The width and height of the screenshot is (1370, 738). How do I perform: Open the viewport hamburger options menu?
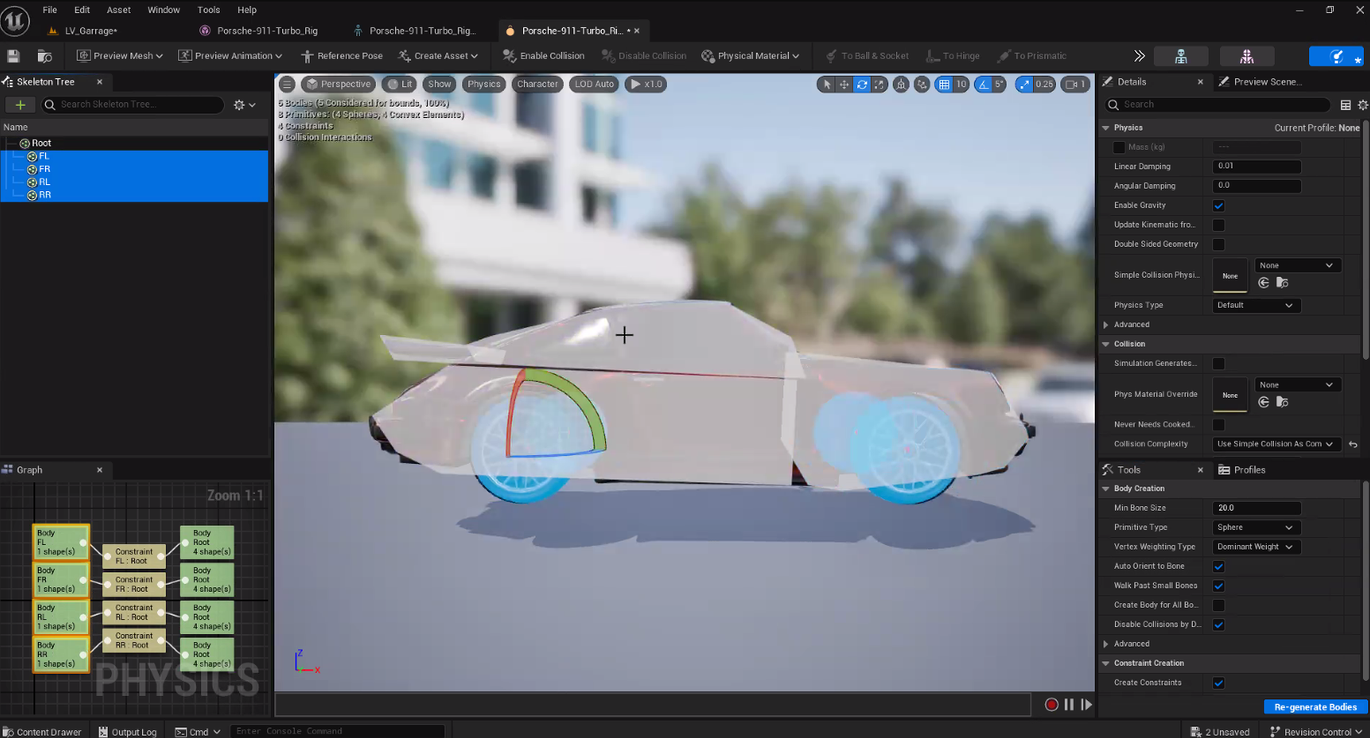[287, 84]
